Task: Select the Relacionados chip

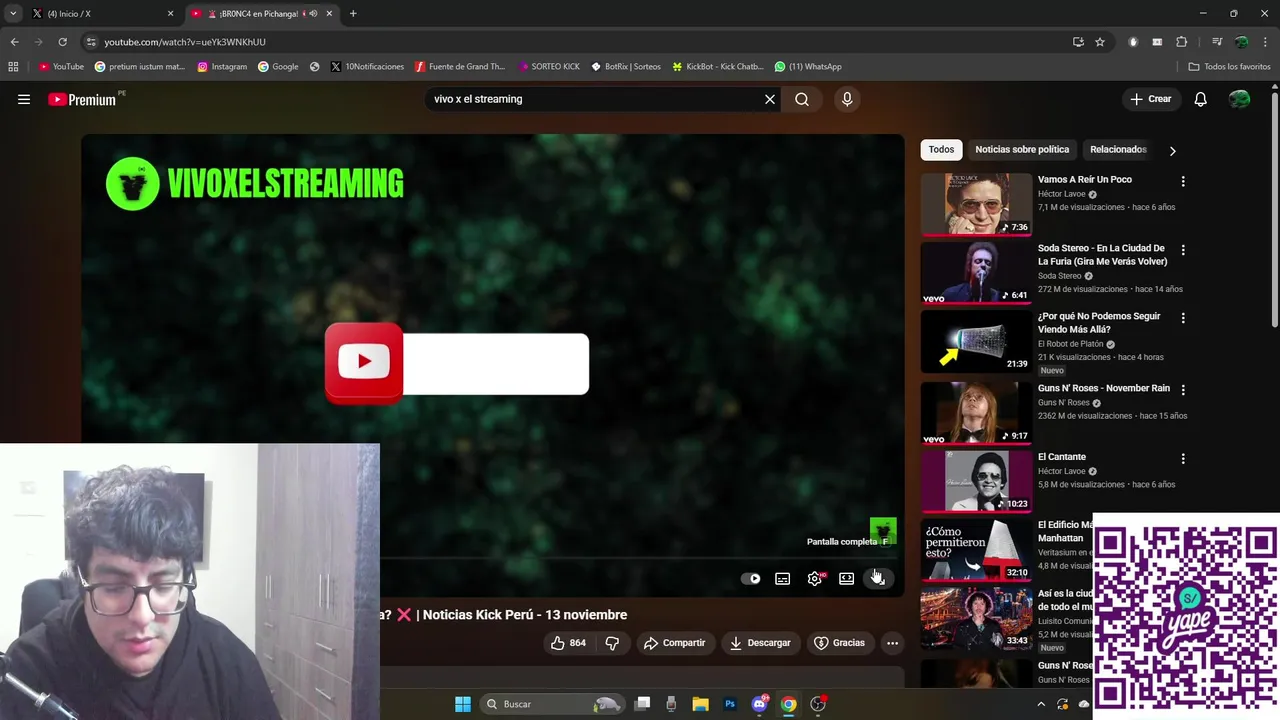Action: tap(1118, 149)
